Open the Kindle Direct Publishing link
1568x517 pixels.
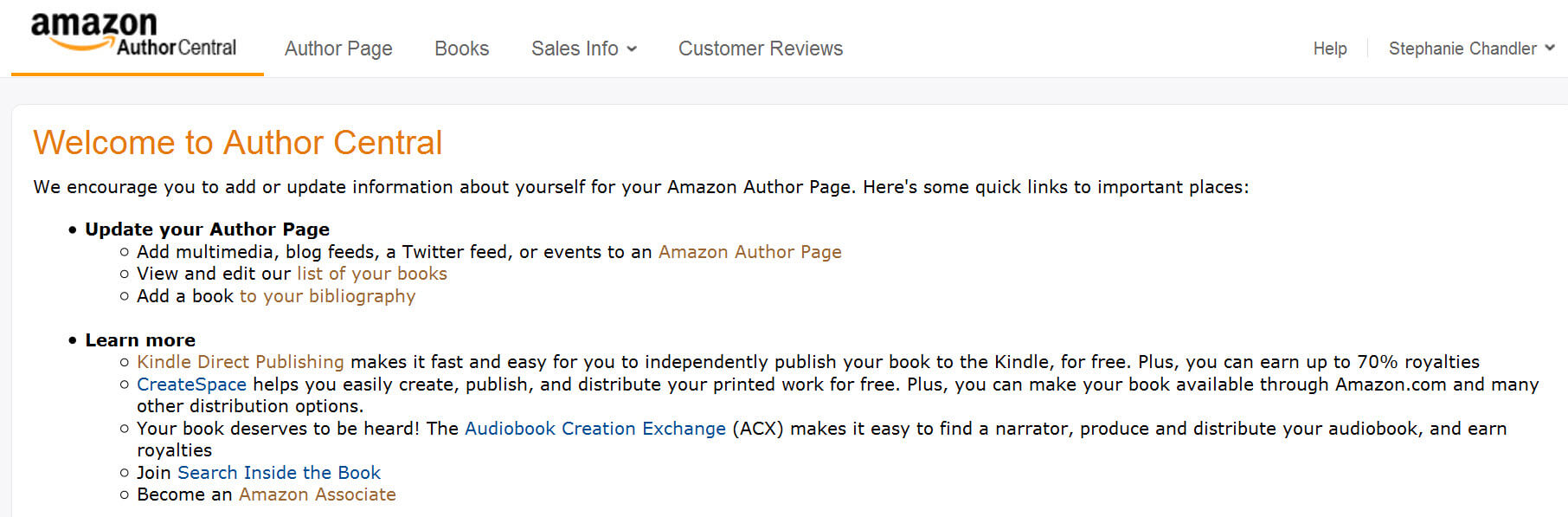(x=240, y=362)
